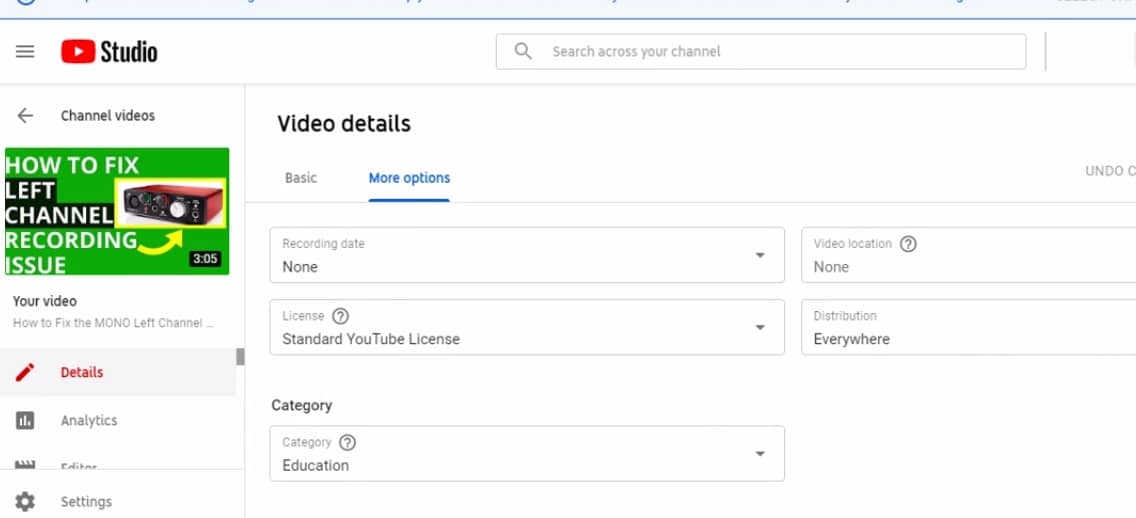The image size is (1136, 518).
Task: Expand the Recording date dropdown
Action: [760, 255]
